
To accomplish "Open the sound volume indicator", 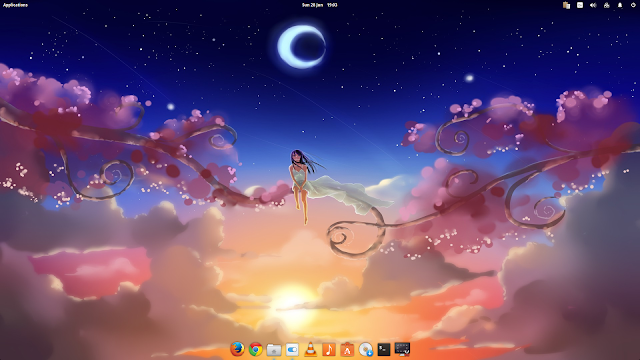I will (x=593, y=5).
